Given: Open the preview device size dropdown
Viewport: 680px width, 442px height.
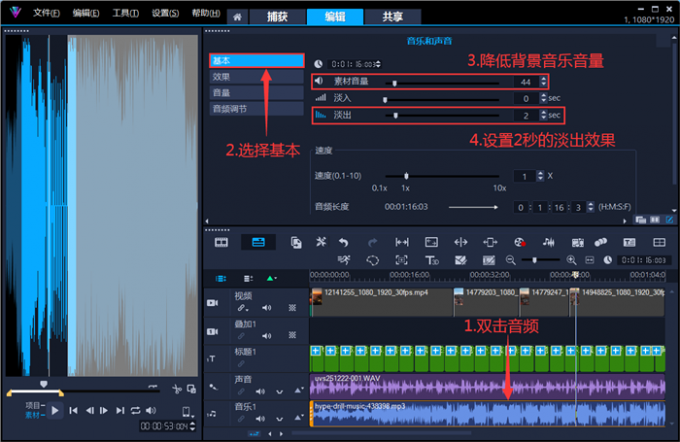Looking at the screenshot, I should pos(186,412).
